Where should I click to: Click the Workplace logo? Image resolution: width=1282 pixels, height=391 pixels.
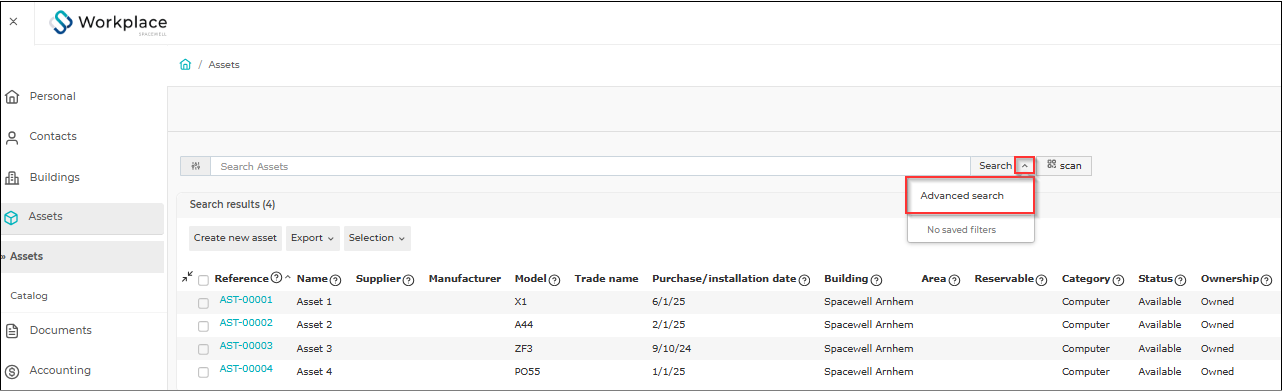(x=109, y=23)
